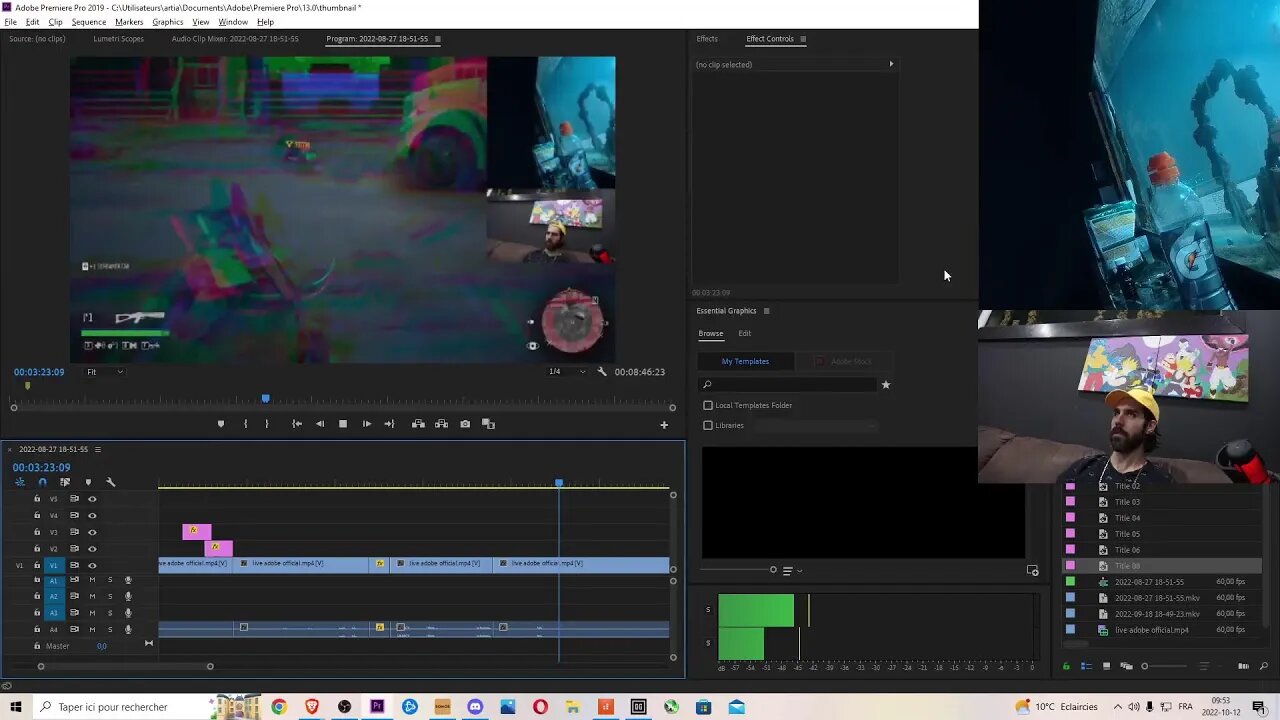Open the Program monitor panel menu
The width and height of the screenshot is (1280, 720).
437,39
